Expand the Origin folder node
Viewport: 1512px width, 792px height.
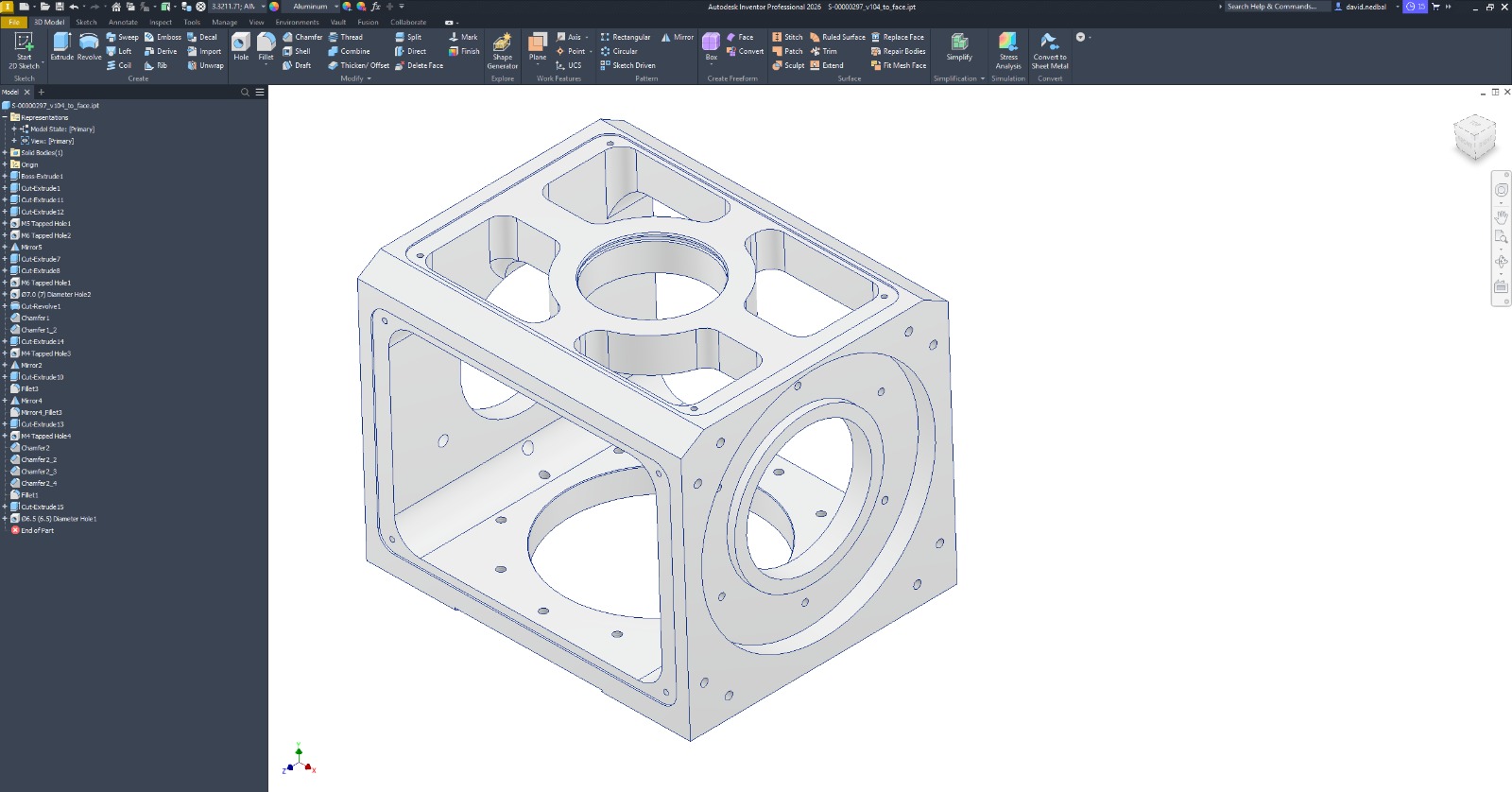[5, 164]
